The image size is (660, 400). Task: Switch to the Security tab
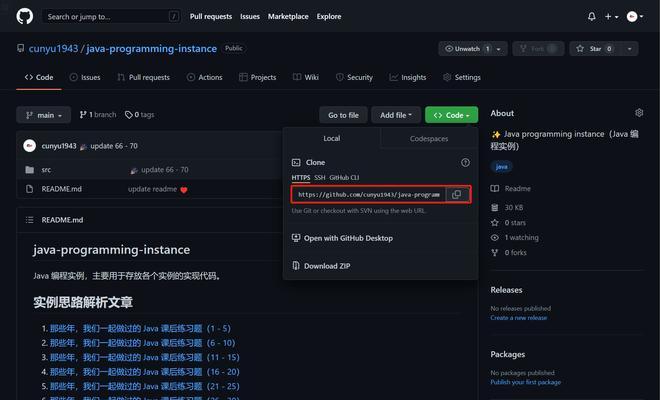pyautogui.click(x=354, y=77)
